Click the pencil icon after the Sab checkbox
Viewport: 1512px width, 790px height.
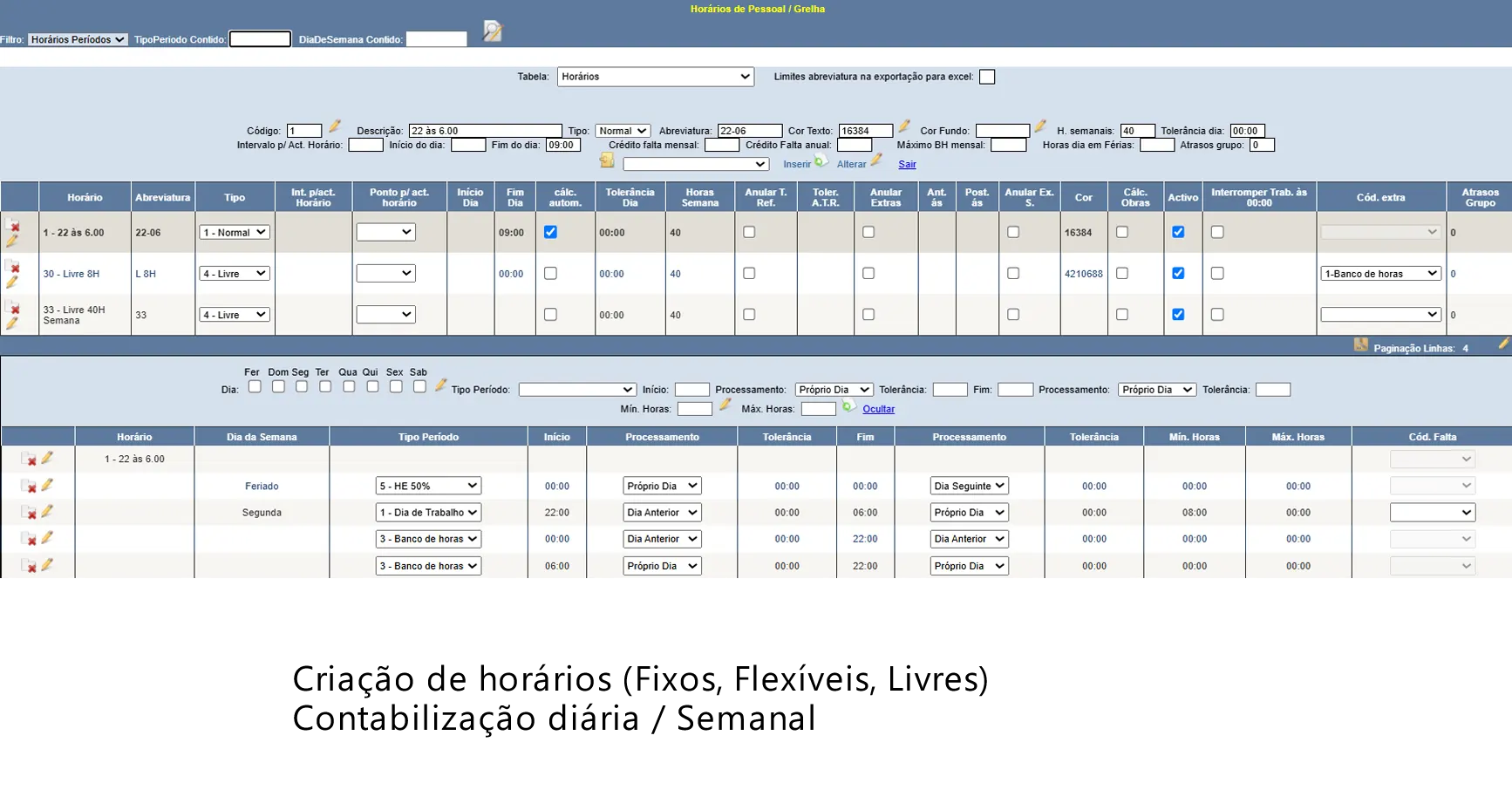[441, 385]
